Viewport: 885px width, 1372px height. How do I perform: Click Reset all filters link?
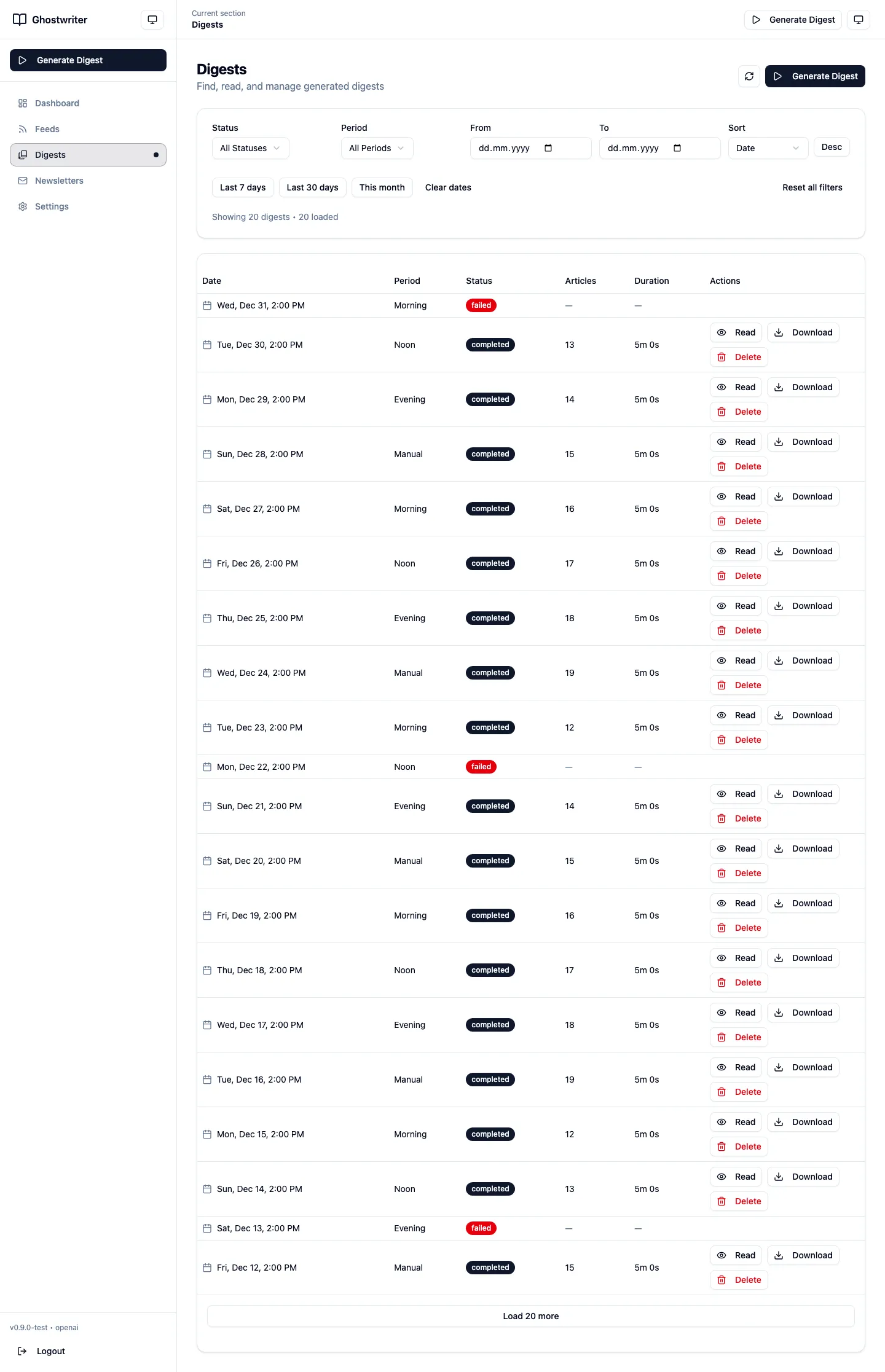(x=812, y=187)
